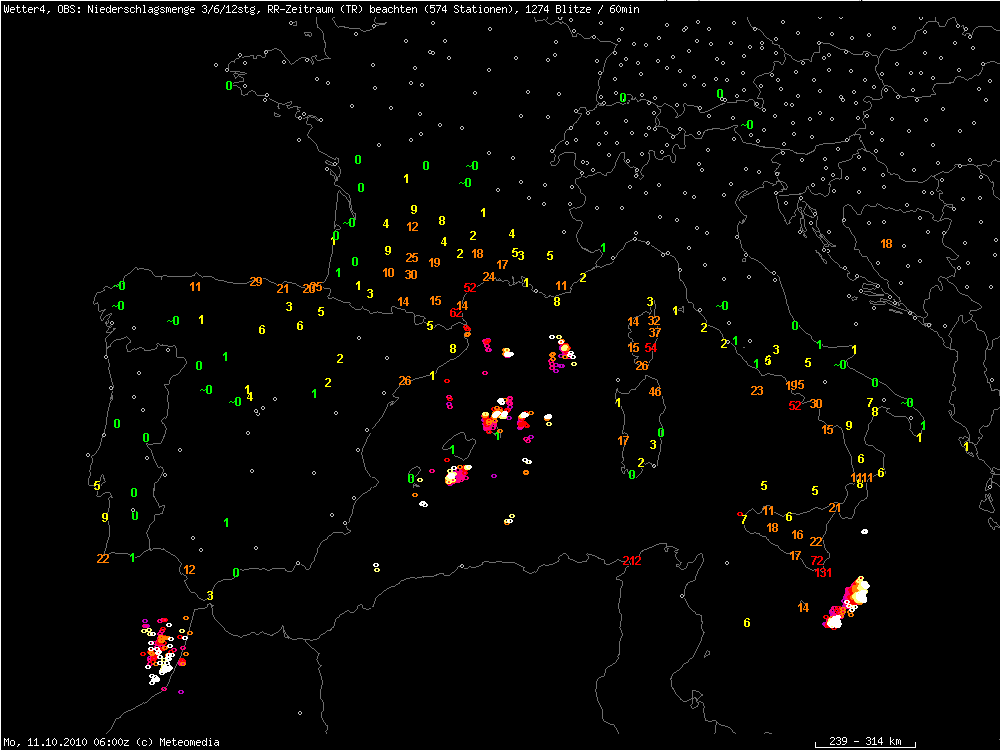Click the orange 46 value over Sardinia

[x=655, y=392]
